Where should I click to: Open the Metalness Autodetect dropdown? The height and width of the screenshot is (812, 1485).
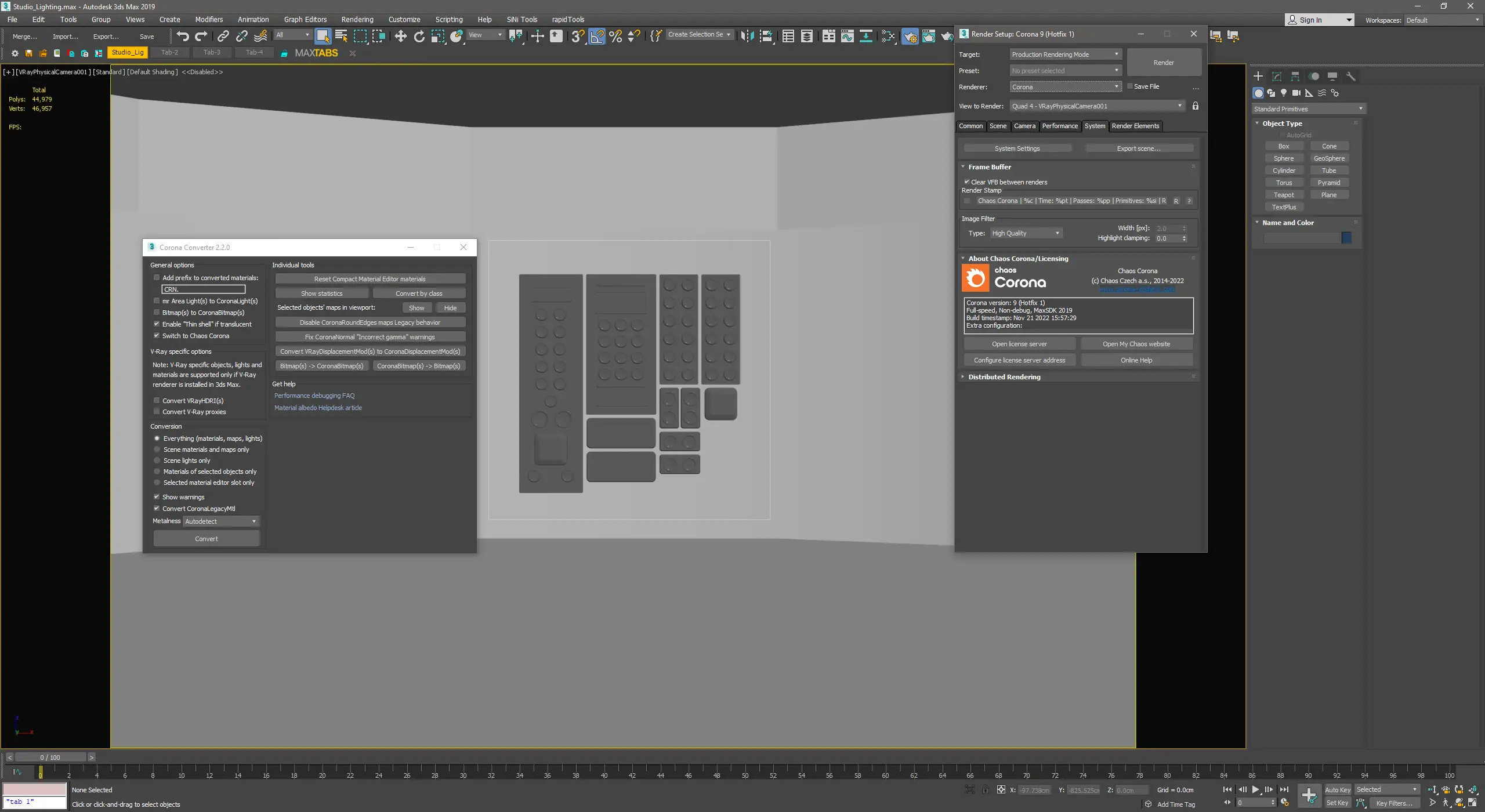pyautogui.click(x=221, y=521)
